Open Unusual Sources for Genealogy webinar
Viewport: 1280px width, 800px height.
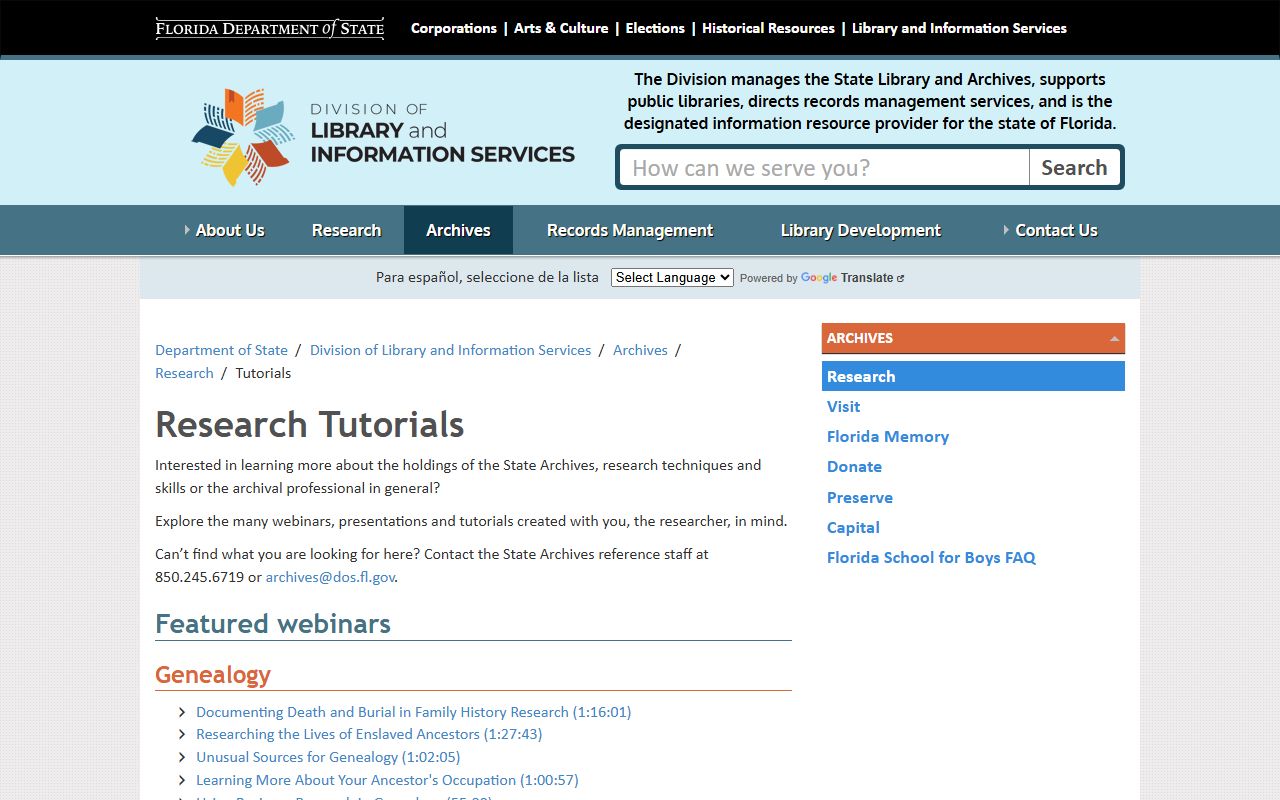pos(328,757)
